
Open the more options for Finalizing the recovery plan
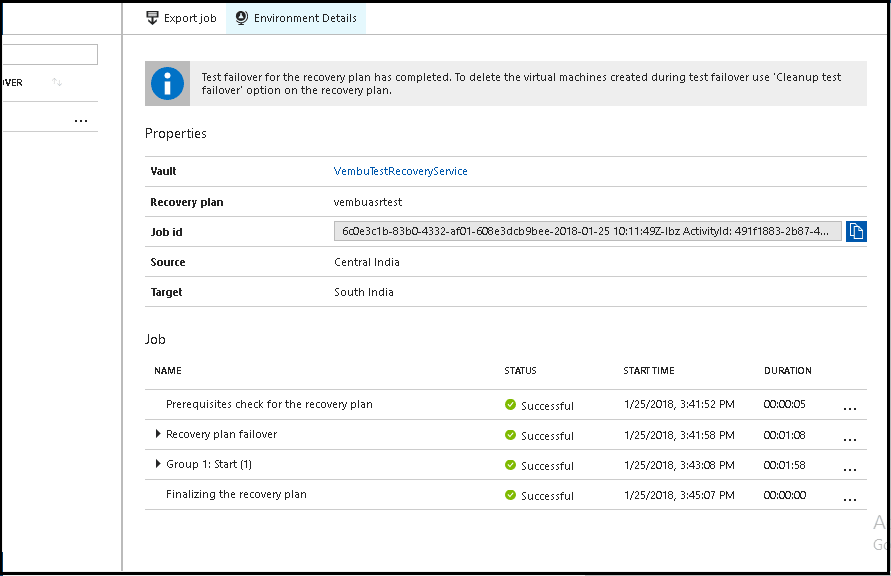[x=850, y=499]
